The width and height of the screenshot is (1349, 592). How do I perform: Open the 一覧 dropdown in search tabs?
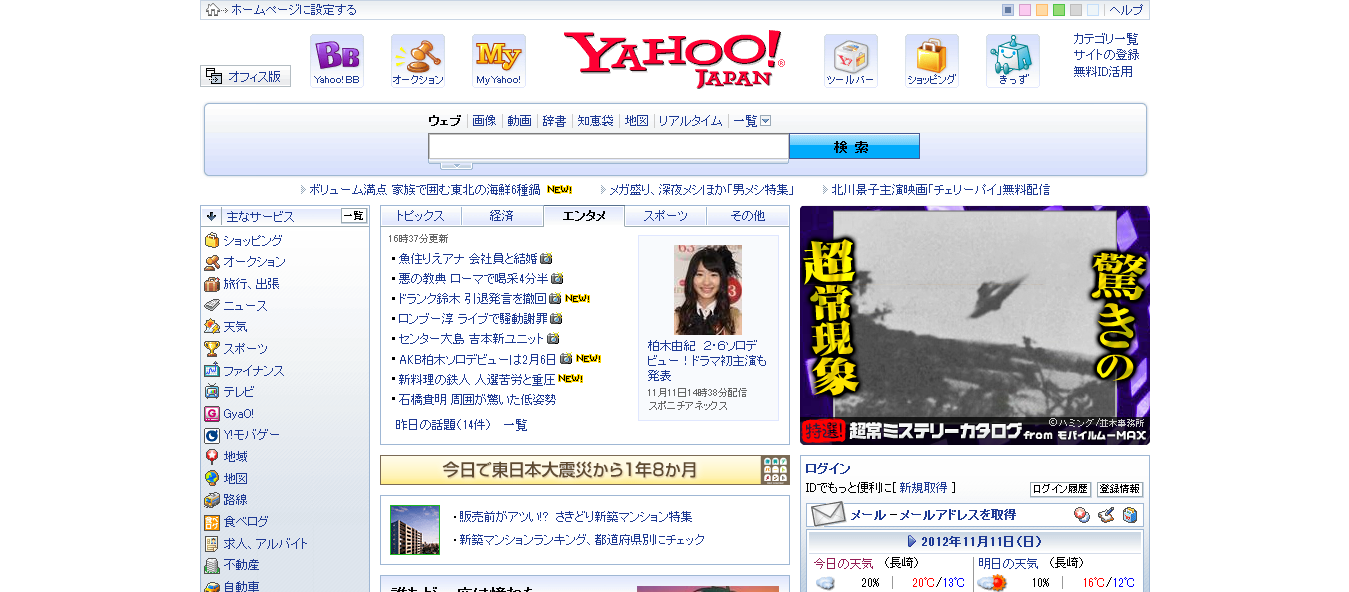click(752, 121)
